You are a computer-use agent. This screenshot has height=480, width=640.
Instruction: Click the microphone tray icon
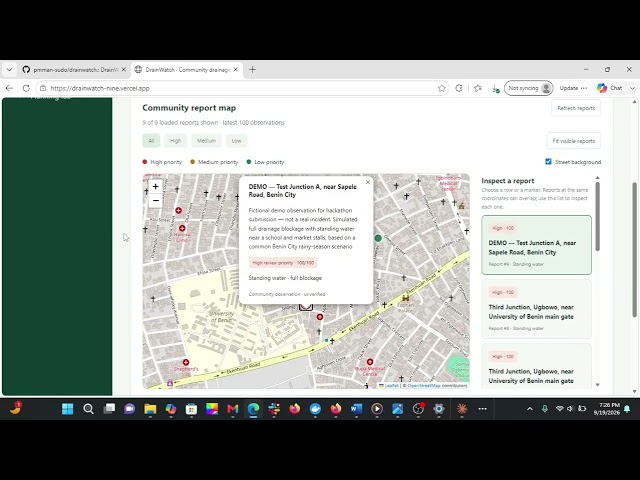[x=545, y=409]
